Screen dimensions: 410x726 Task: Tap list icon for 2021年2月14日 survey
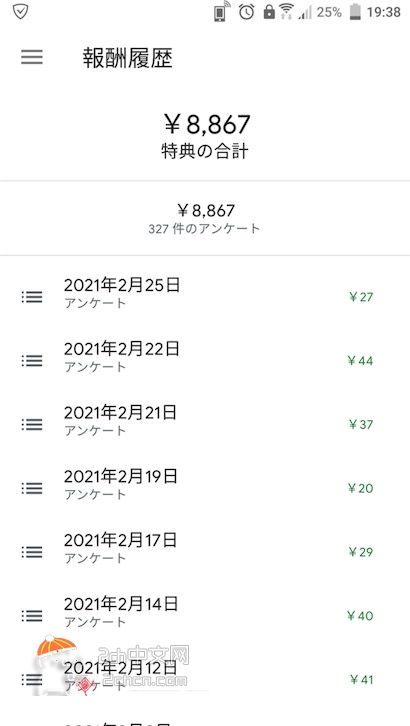(x=32, y=616)
